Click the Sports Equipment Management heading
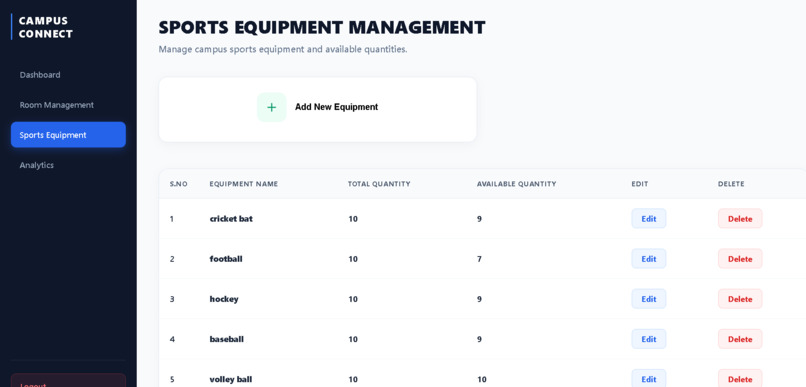The width and height of the screenshot is (806, 387). coord(322,27)
